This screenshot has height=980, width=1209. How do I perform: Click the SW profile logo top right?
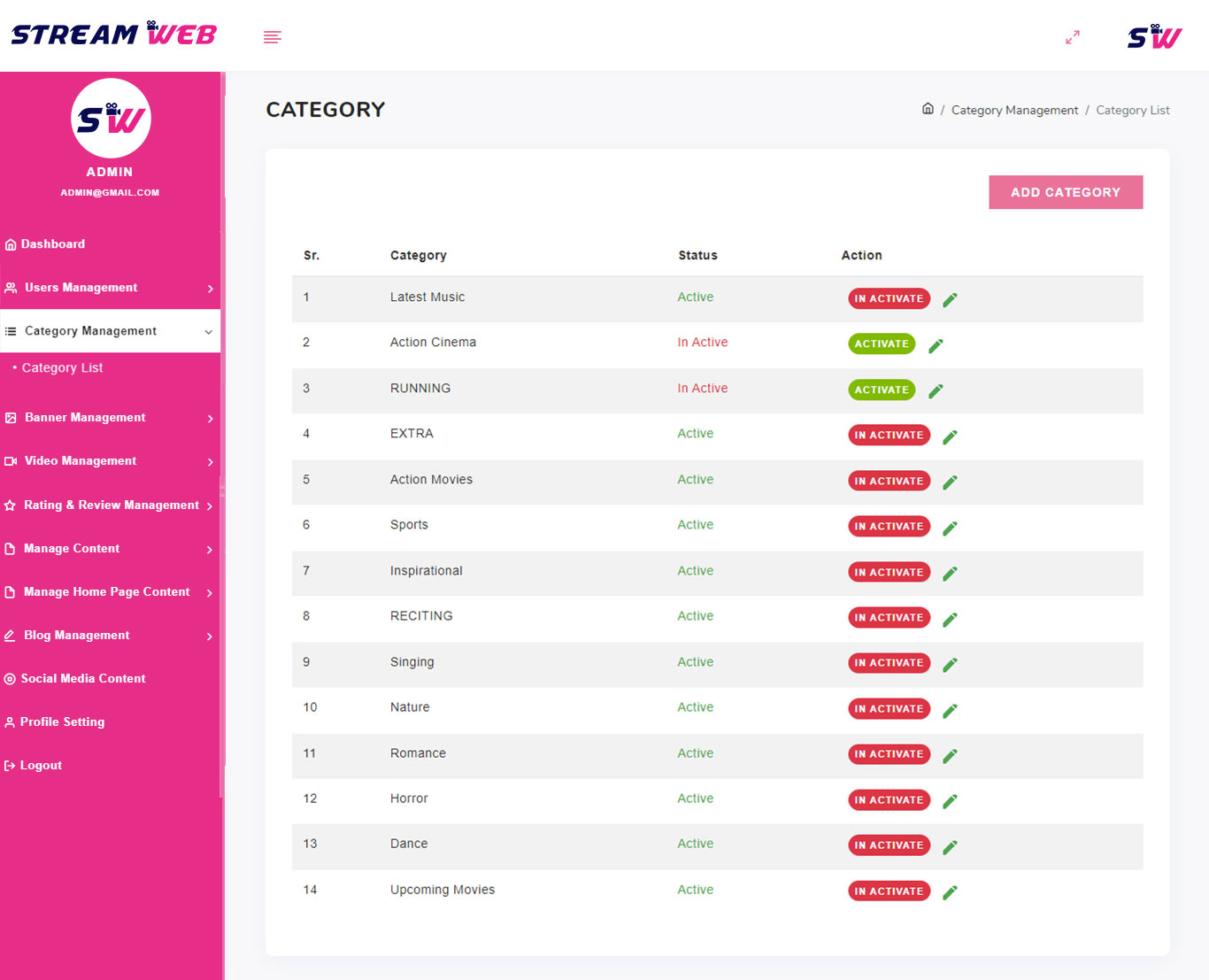click(1154, 37)
